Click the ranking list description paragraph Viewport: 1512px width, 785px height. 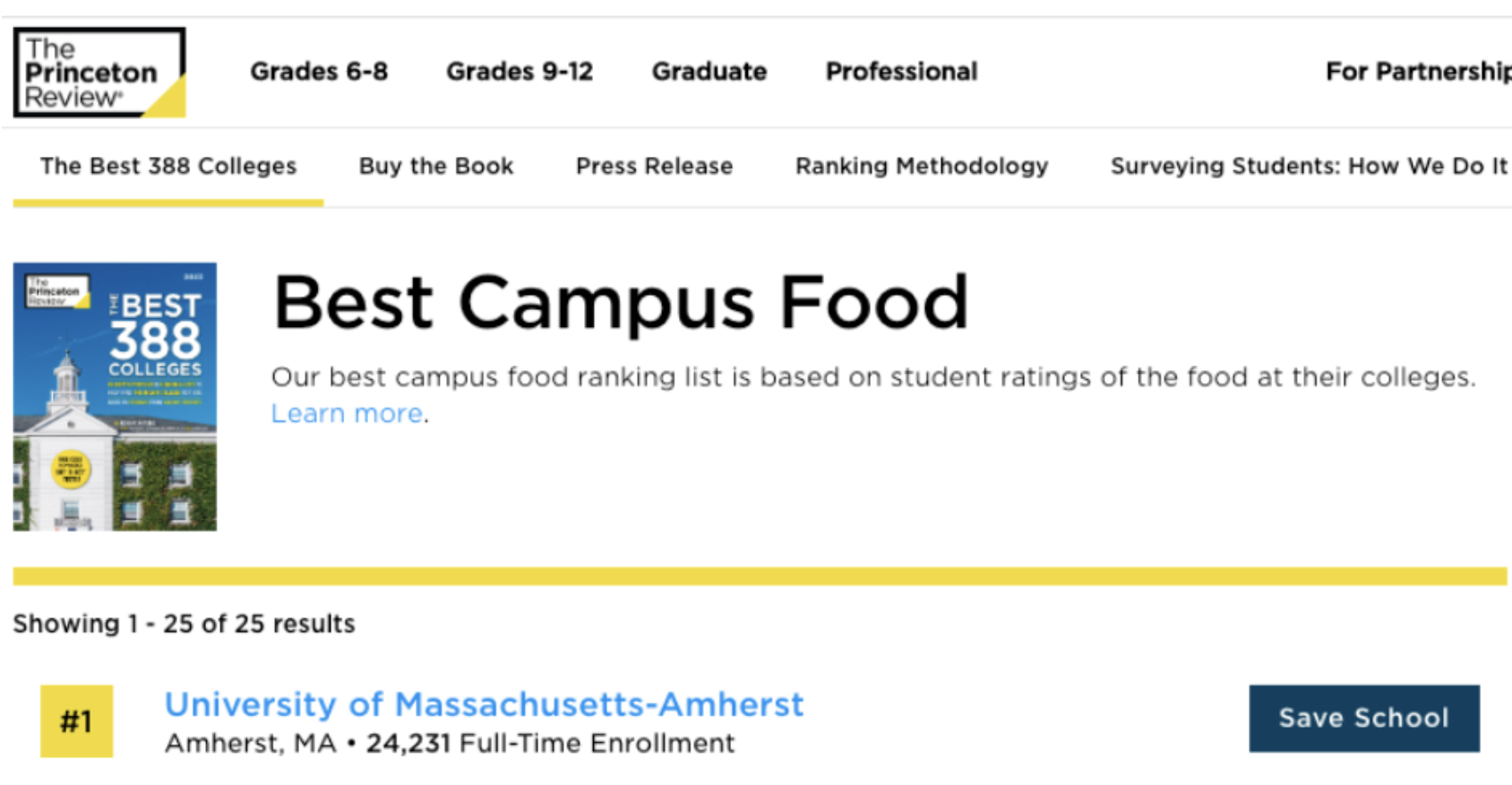pos(872,377)
